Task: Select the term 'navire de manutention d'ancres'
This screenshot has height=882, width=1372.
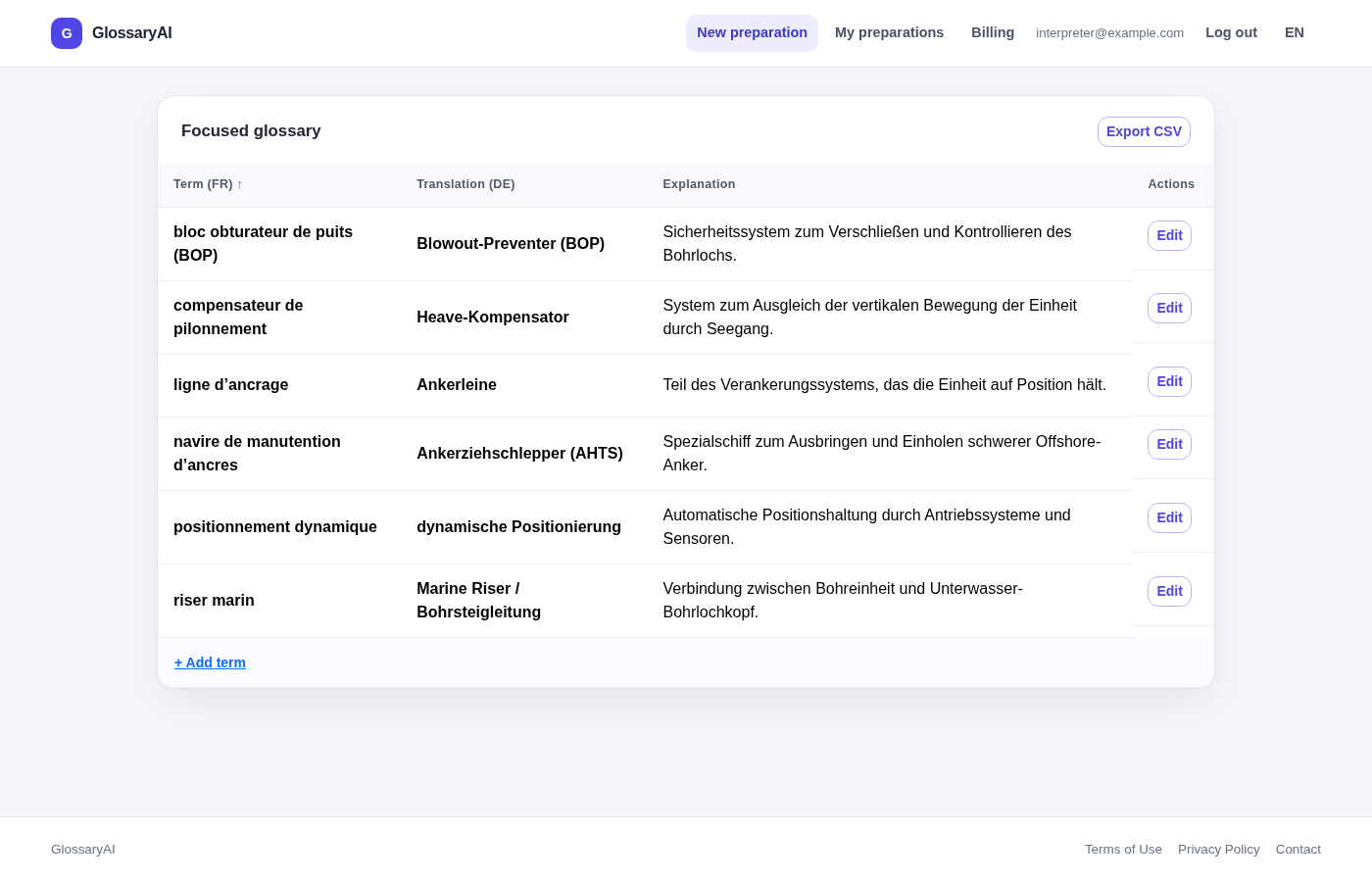Action: coord(257,454)
